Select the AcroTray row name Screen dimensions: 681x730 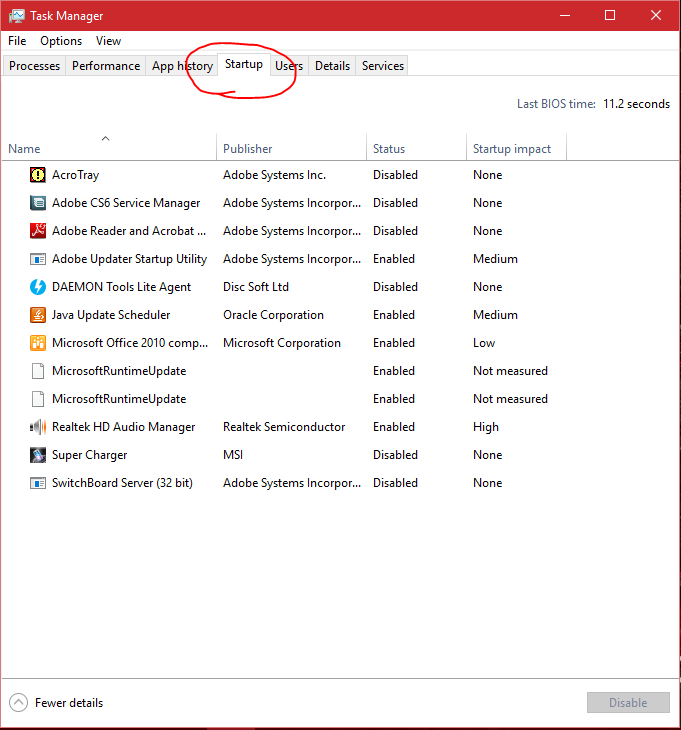[75, 175]
